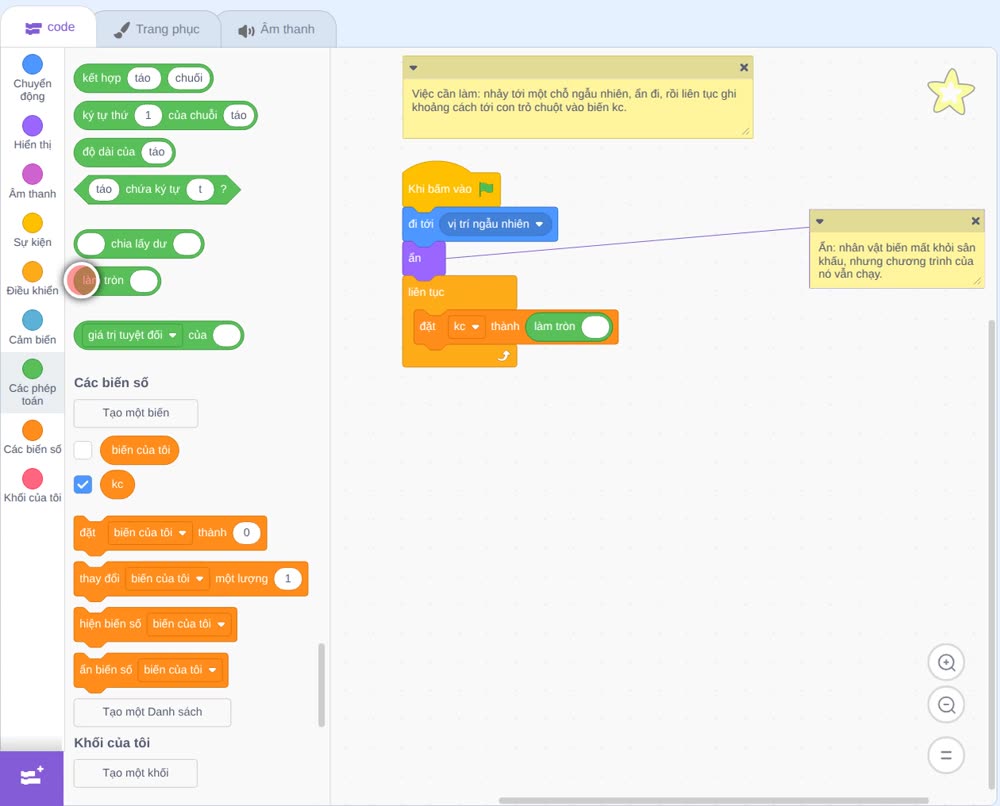Open the Cảm biến block category
This screenshot has height=806, width=1000.
pyautogui.click(x=33, y=327)
